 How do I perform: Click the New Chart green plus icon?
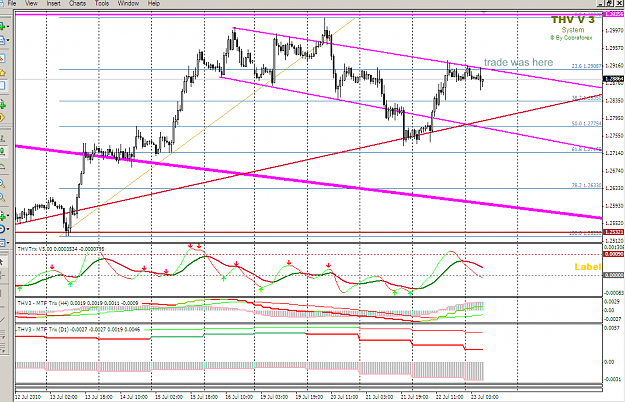(x=2, y=26)
